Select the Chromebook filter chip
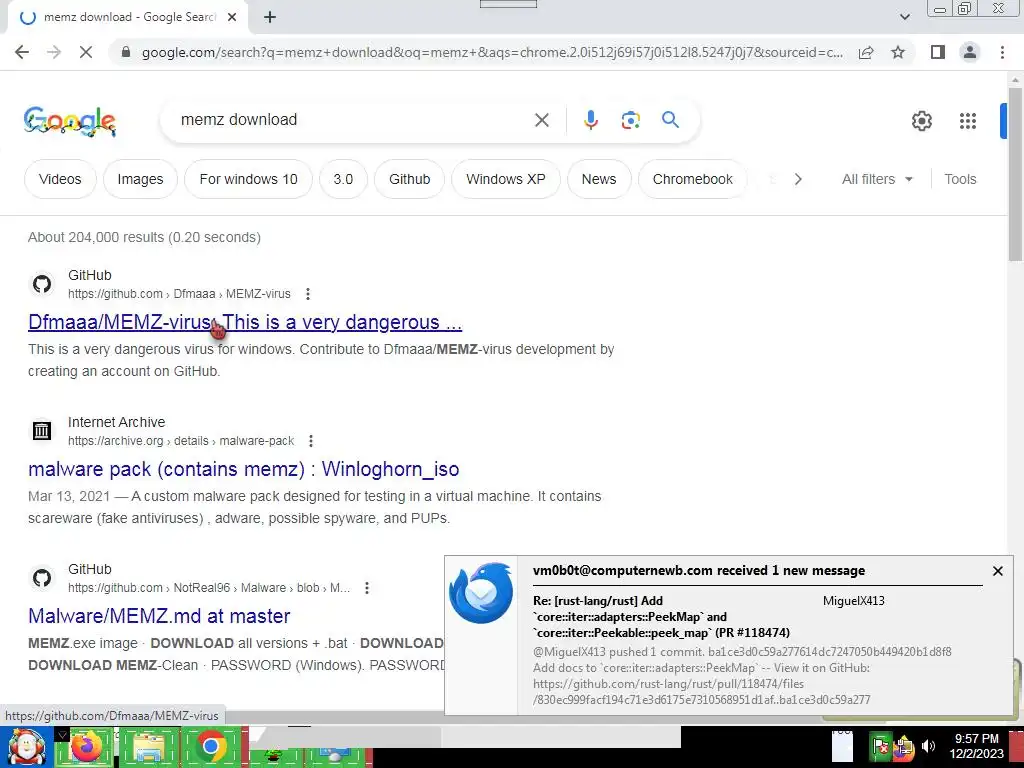 (x=693, y=179)
